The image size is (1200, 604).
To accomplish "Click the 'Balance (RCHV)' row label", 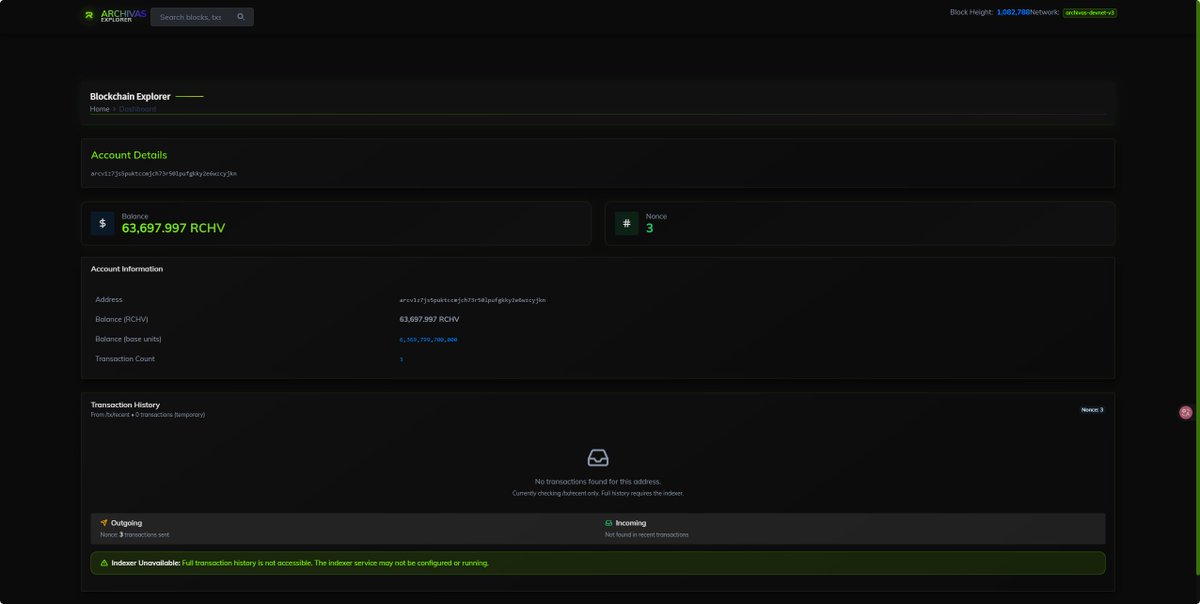I will (x=121, y=319).
